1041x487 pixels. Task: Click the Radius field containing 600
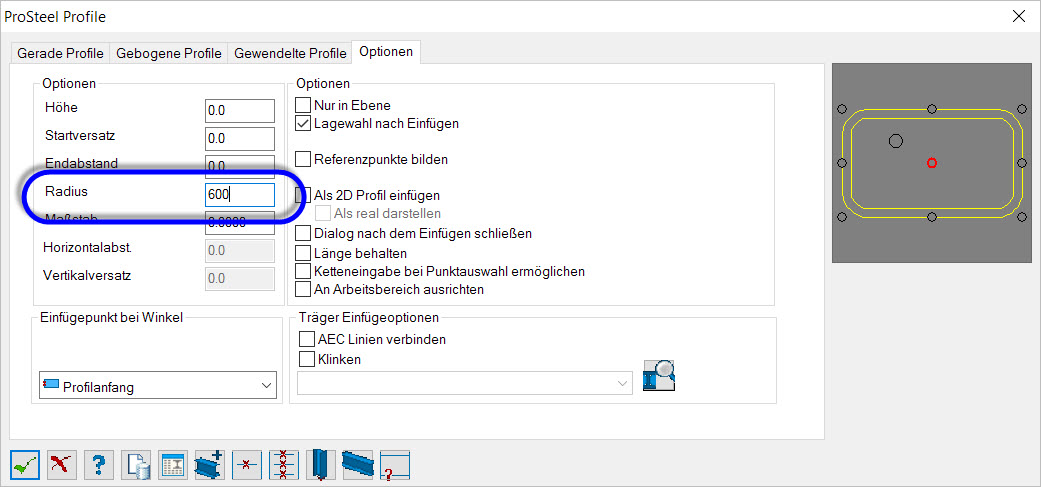240,195
